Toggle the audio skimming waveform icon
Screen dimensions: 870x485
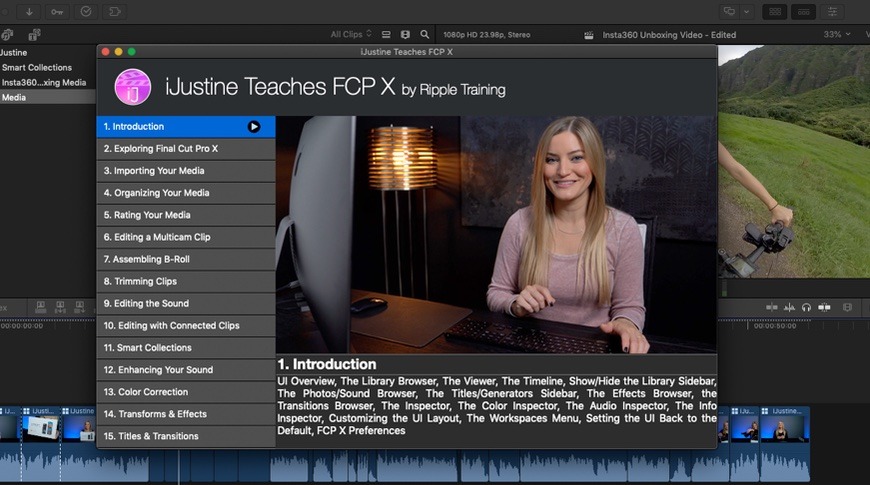point(789,307)
